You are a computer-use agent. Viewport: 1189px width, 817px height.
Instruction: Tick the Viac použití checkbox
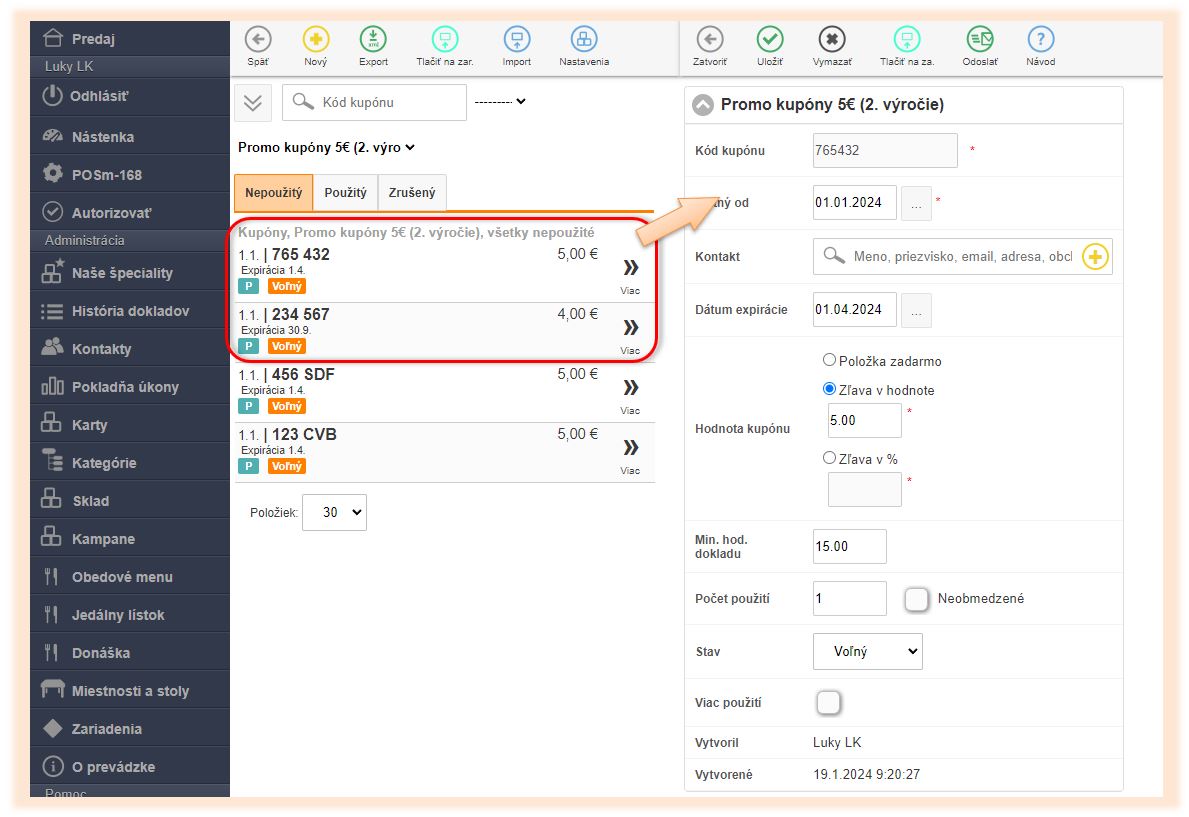(828, 703)
